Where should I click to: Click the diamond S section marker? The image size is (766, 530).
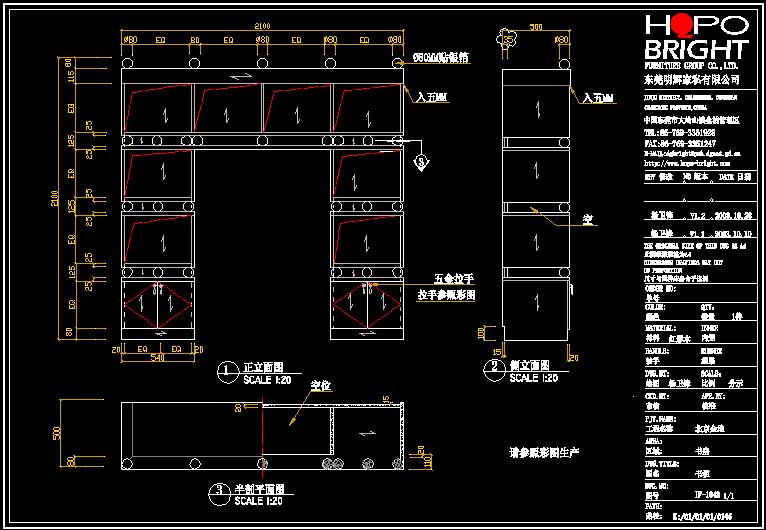tap(422, 162)
